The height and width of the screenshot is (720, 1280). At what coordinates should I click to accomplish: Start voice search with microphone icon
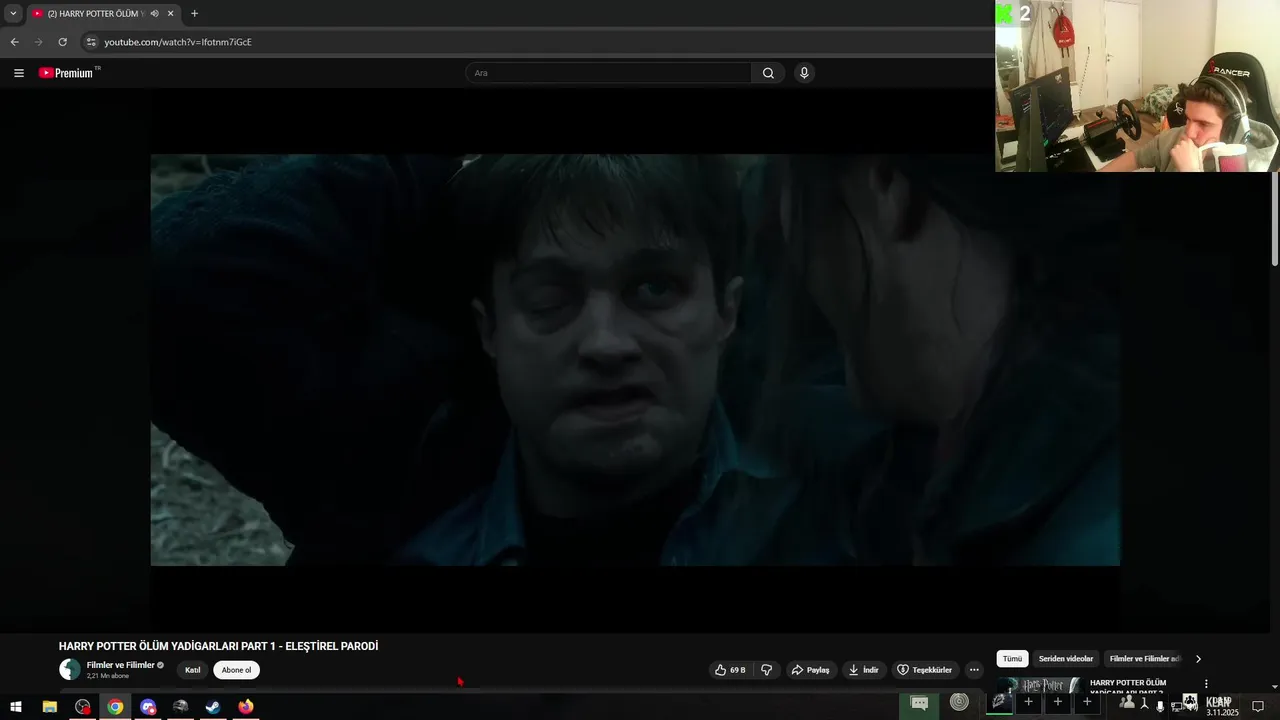pyautogui.click(x=804, y=73)
